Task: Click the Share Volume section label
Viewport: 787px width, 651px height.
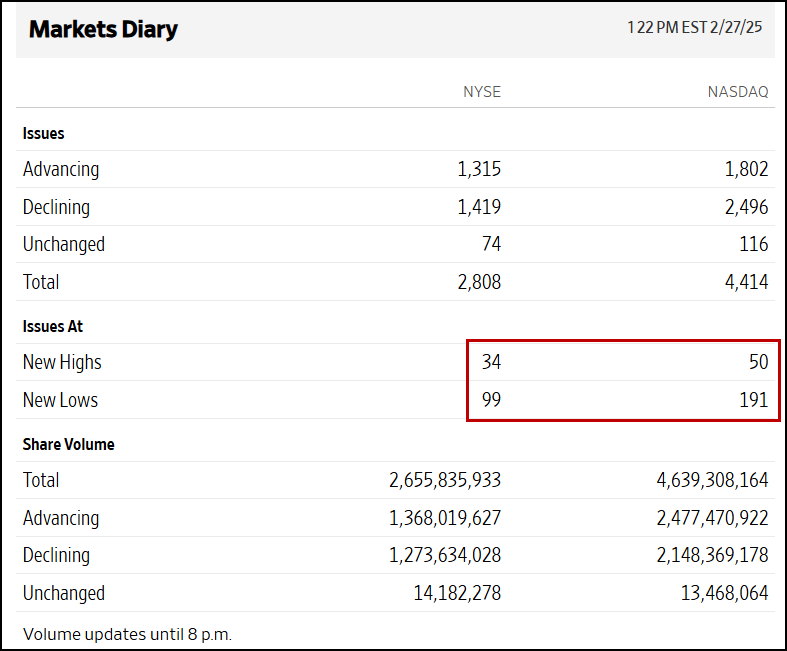Action: 68,444
